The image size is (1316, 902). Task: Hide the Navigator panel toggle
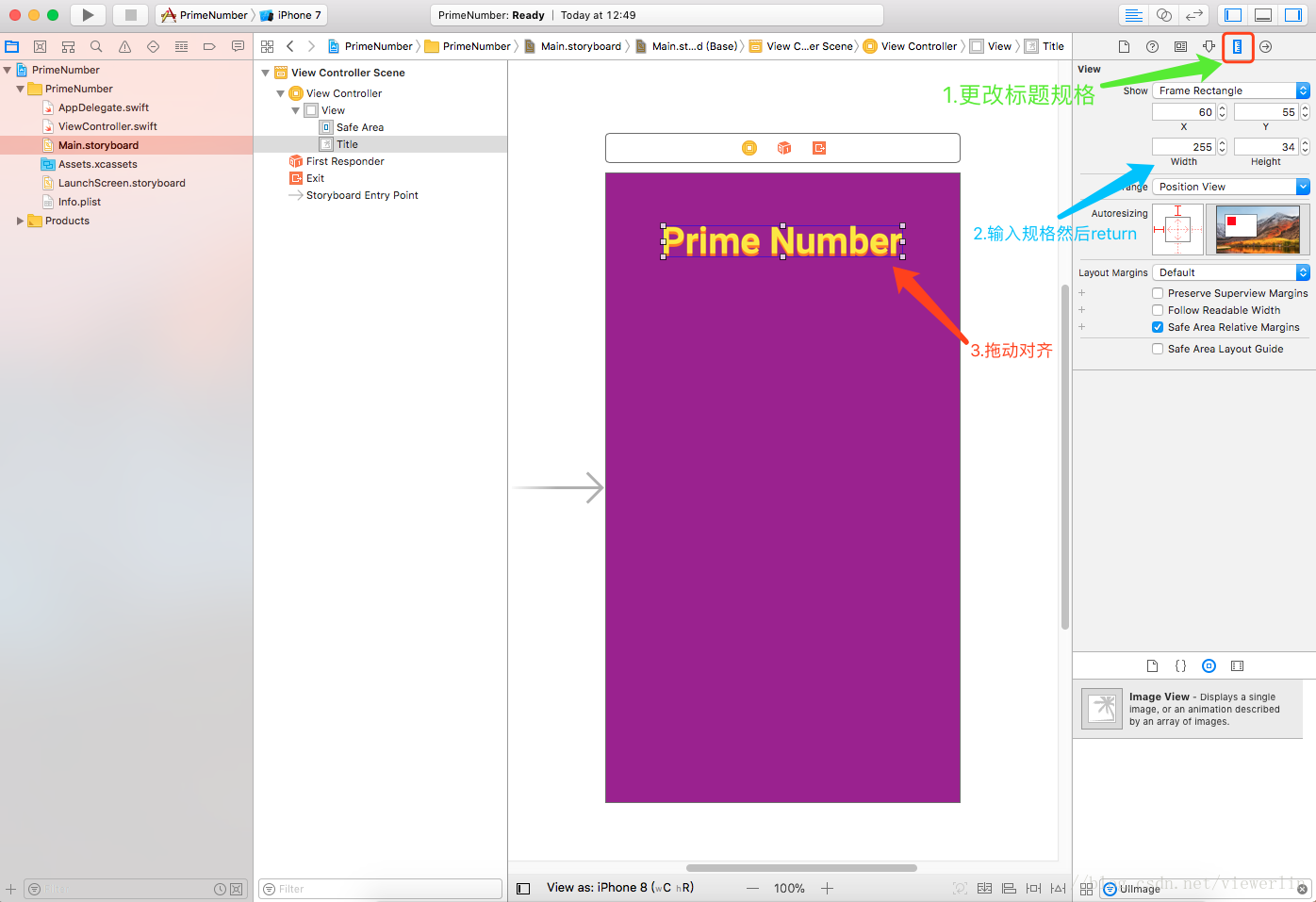(1233, 15)
